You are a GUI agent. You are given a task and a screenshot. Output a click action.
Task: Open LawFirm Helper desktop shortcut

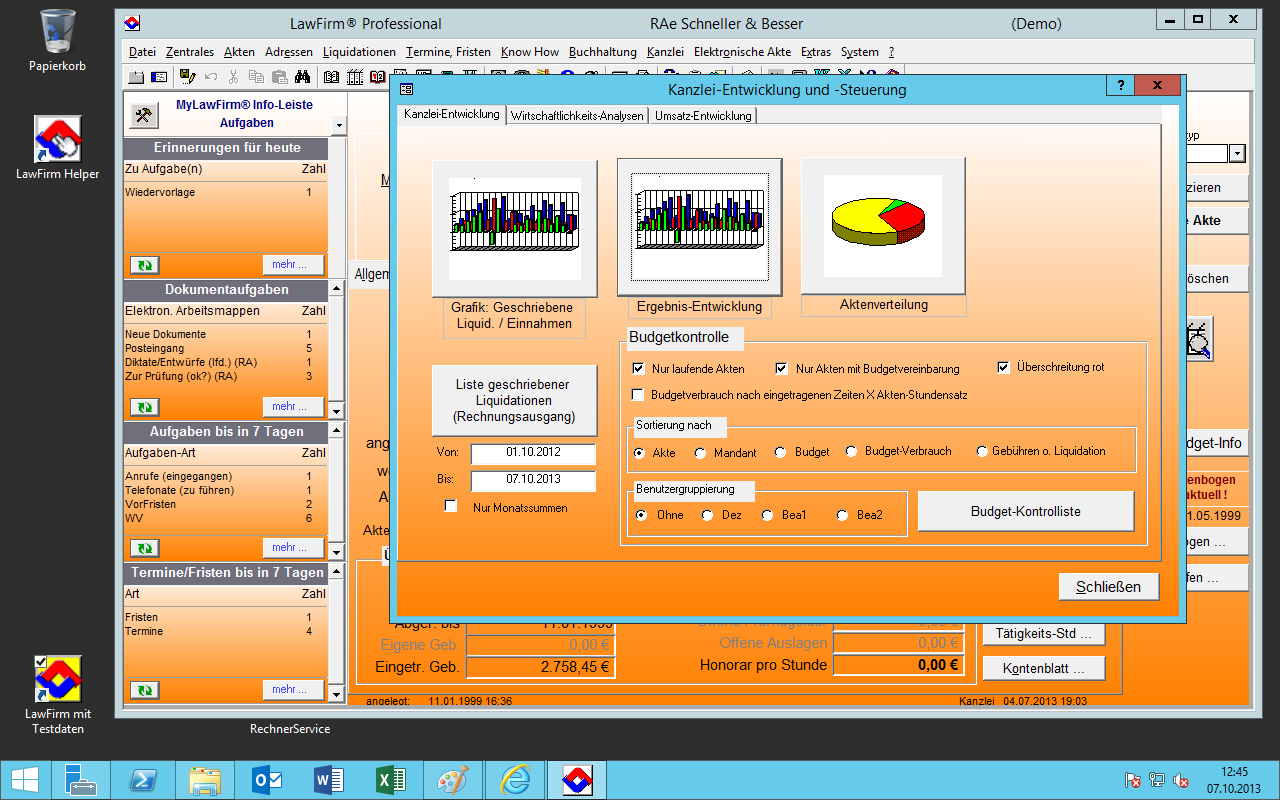click(x=57, y=148)
